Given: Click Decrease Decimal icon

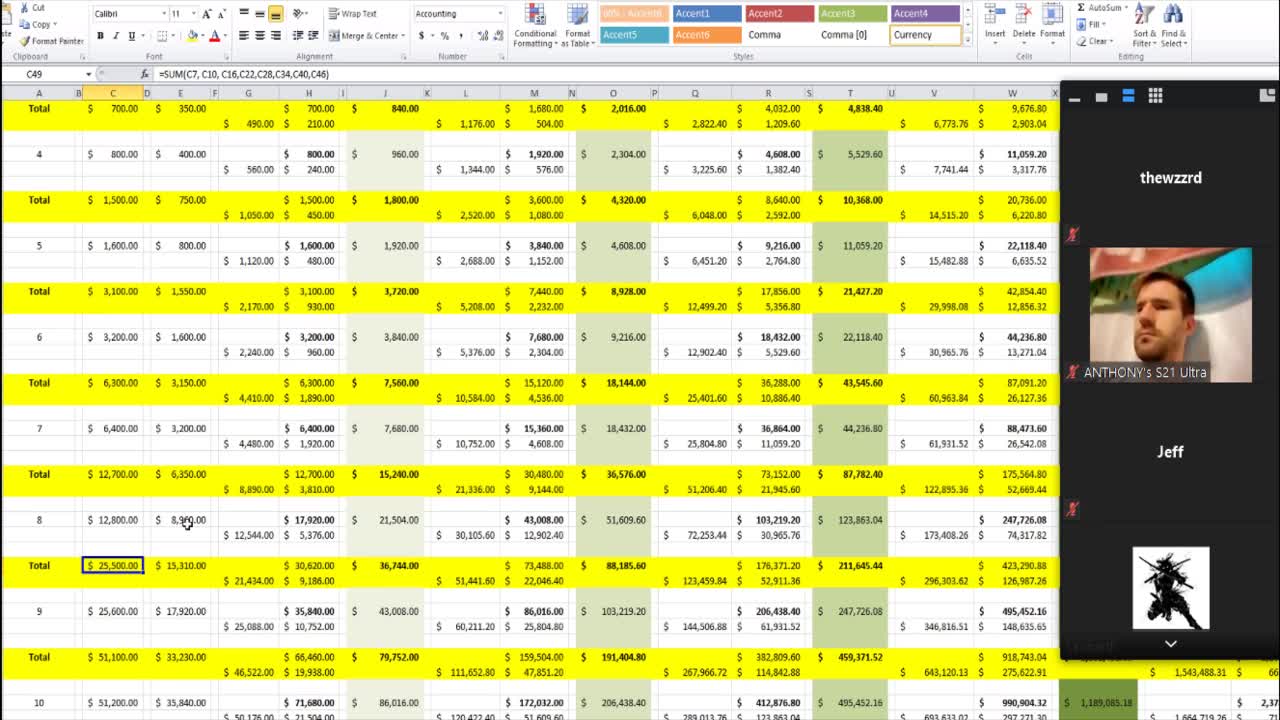Looking at the screenshot, I should tap(497, 36).
